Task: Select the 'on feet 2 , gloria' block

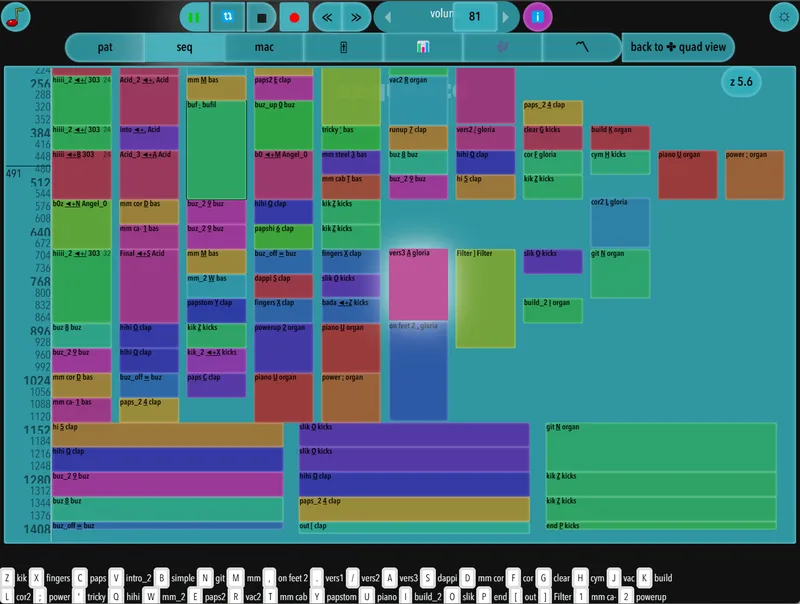Action: click(418, 371)
